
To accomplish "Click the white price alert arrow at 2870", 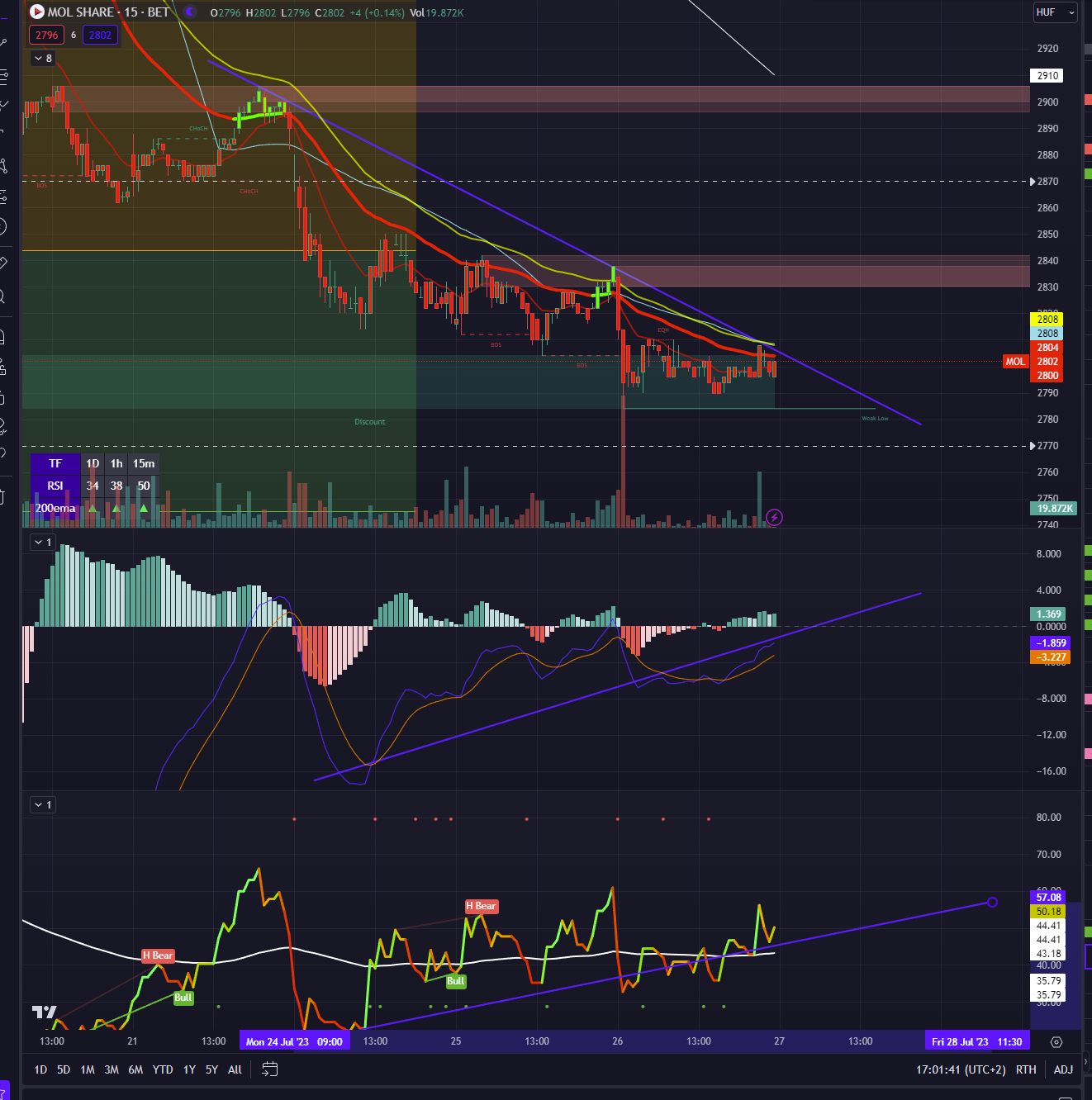I will pos(1032,182).
